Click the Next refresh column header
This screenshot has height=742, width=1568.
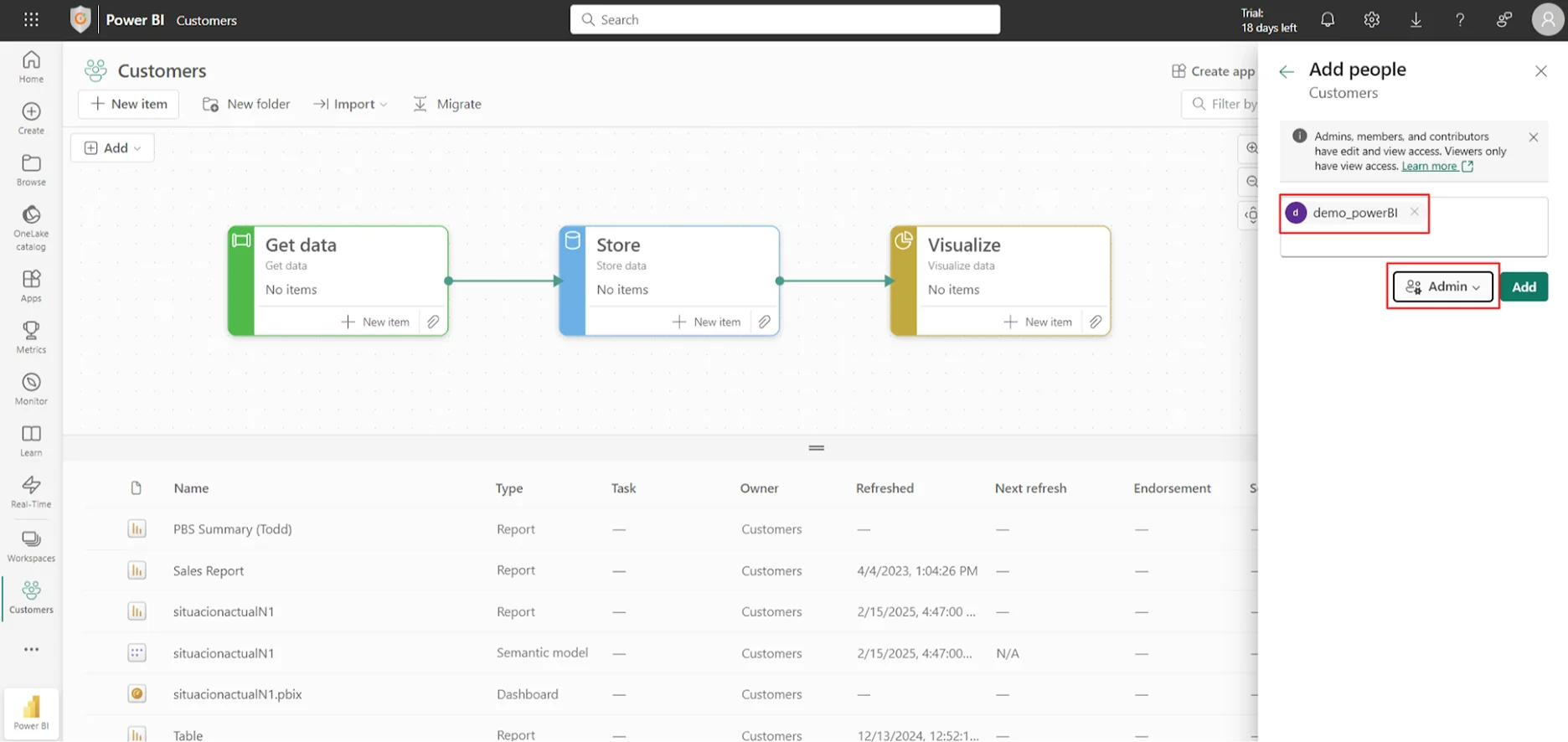click(1030, 488)
